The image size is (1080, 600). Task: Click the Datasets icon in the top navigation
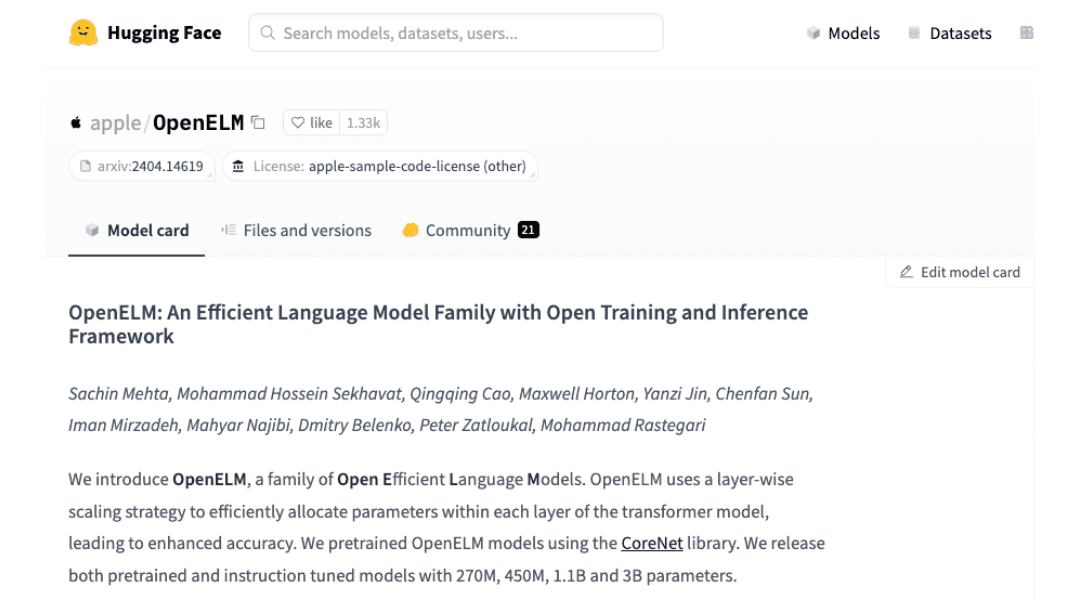914,33
